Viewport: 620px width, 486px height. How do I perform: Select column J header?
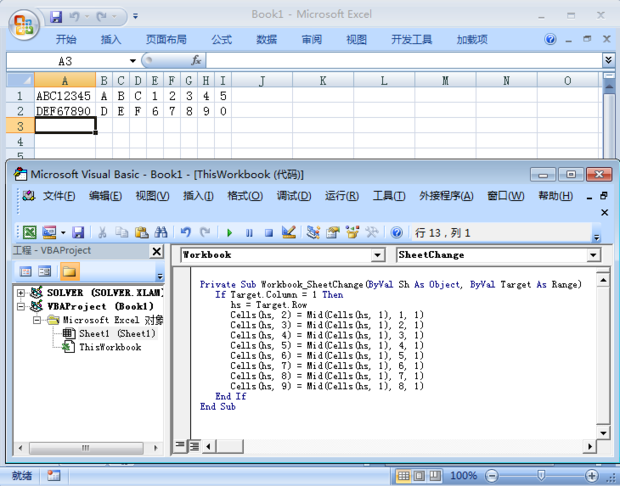262,81
